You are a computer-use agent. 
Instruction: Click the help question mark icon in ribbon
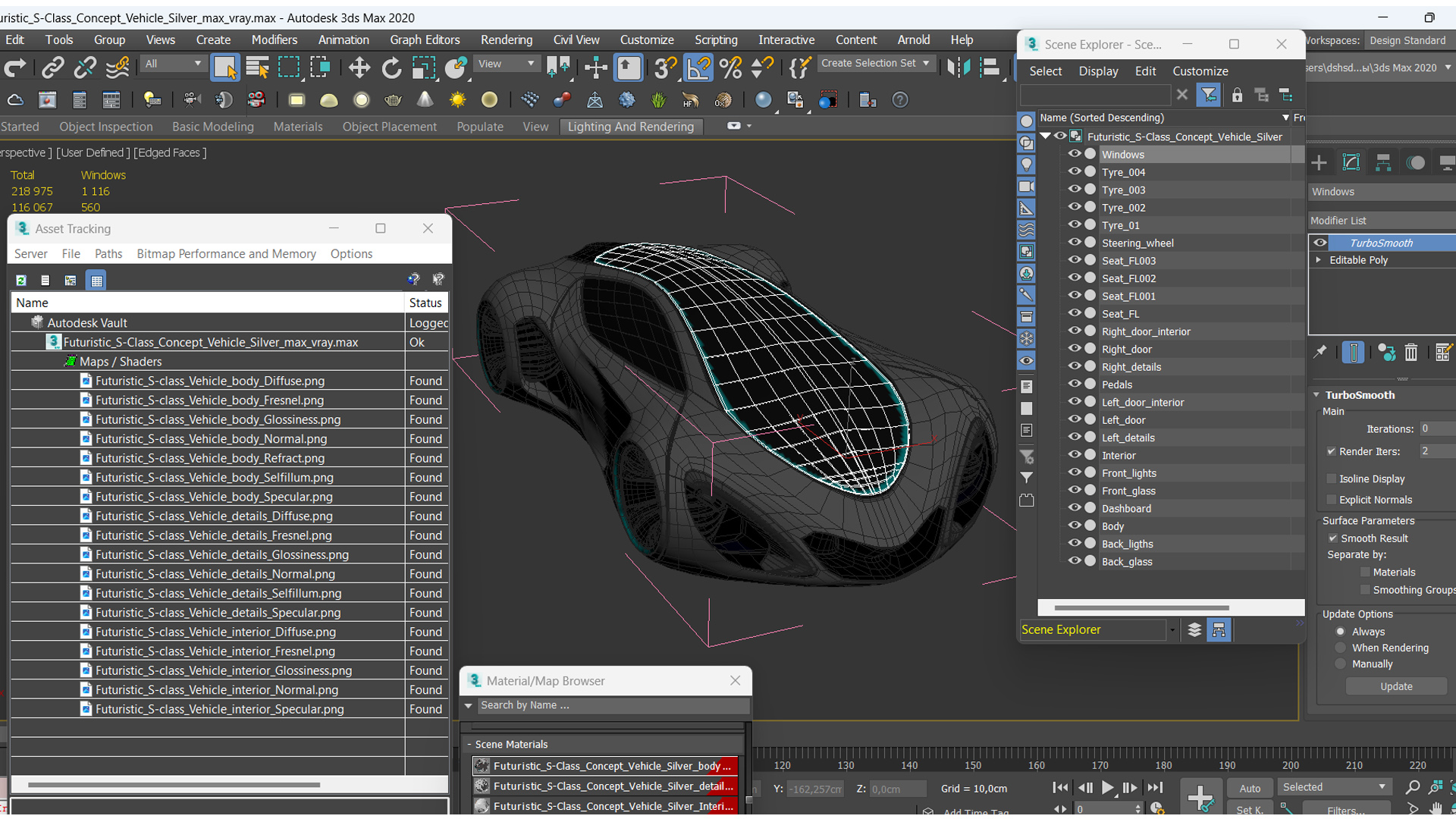coord(900,100)
